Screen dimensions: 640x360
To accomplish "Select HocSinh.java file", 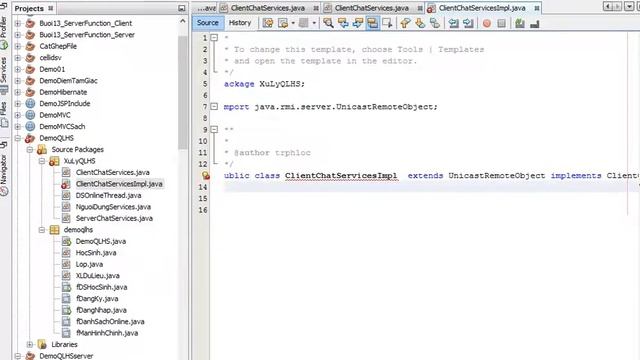I will [96, 253].
